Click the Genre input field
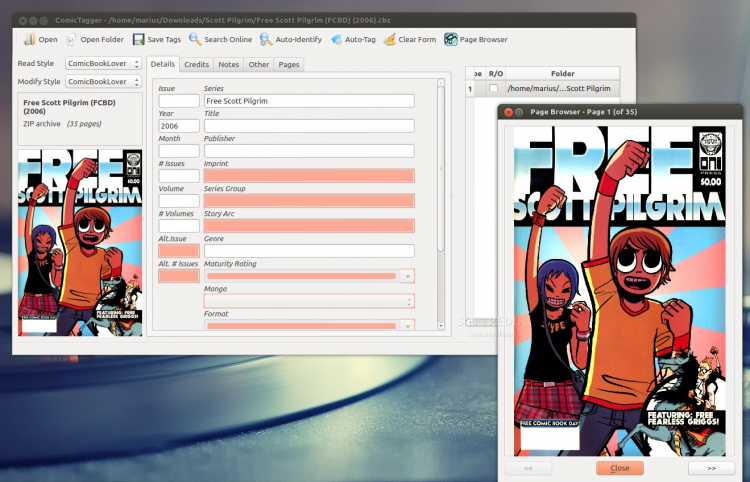This screenshot has height=482, width=750. click(x=309, y=251)
